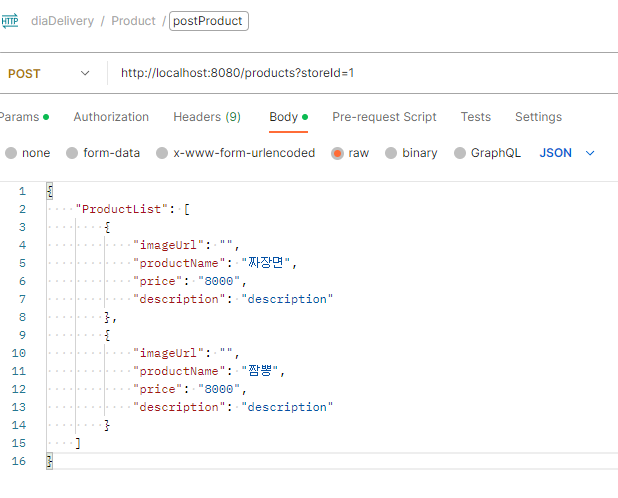
Task: Open the Headers (9) tab
Action: (207, 117)
